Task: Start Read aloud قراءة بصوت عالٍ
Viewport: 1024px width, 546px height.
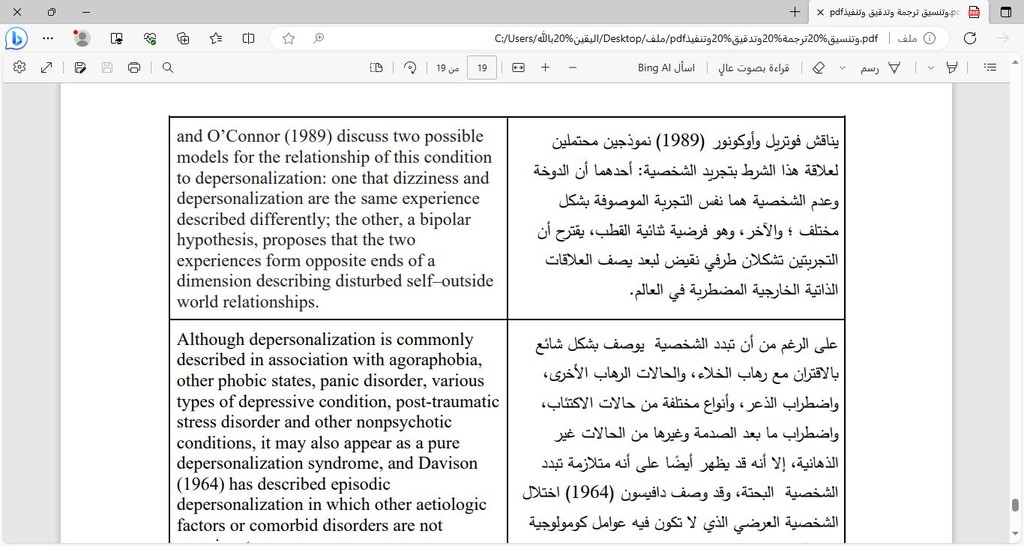Action: pos(754,67)
